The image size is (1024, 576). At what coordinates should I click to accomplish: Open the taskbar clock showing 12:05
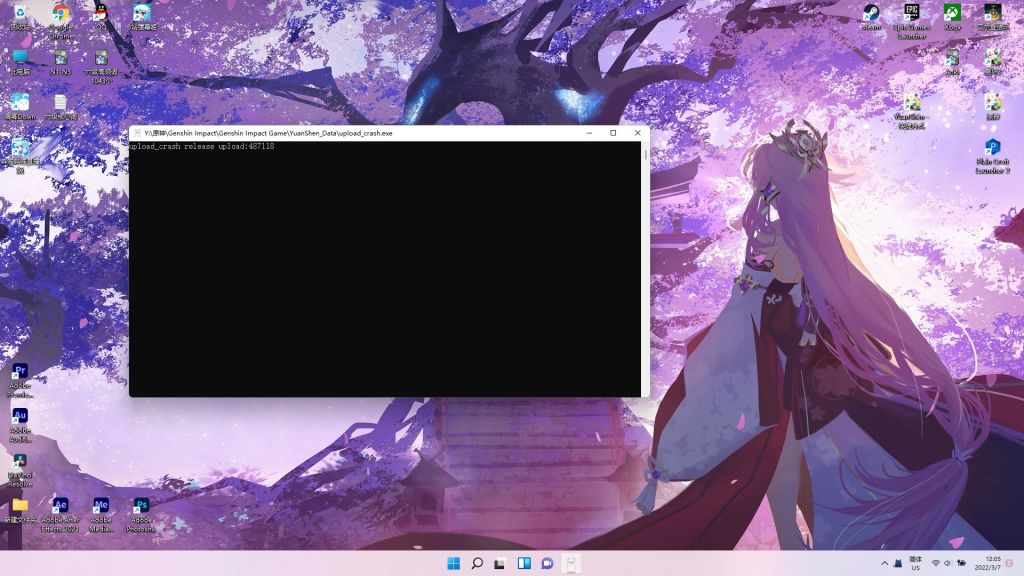[x=987, y=563]
